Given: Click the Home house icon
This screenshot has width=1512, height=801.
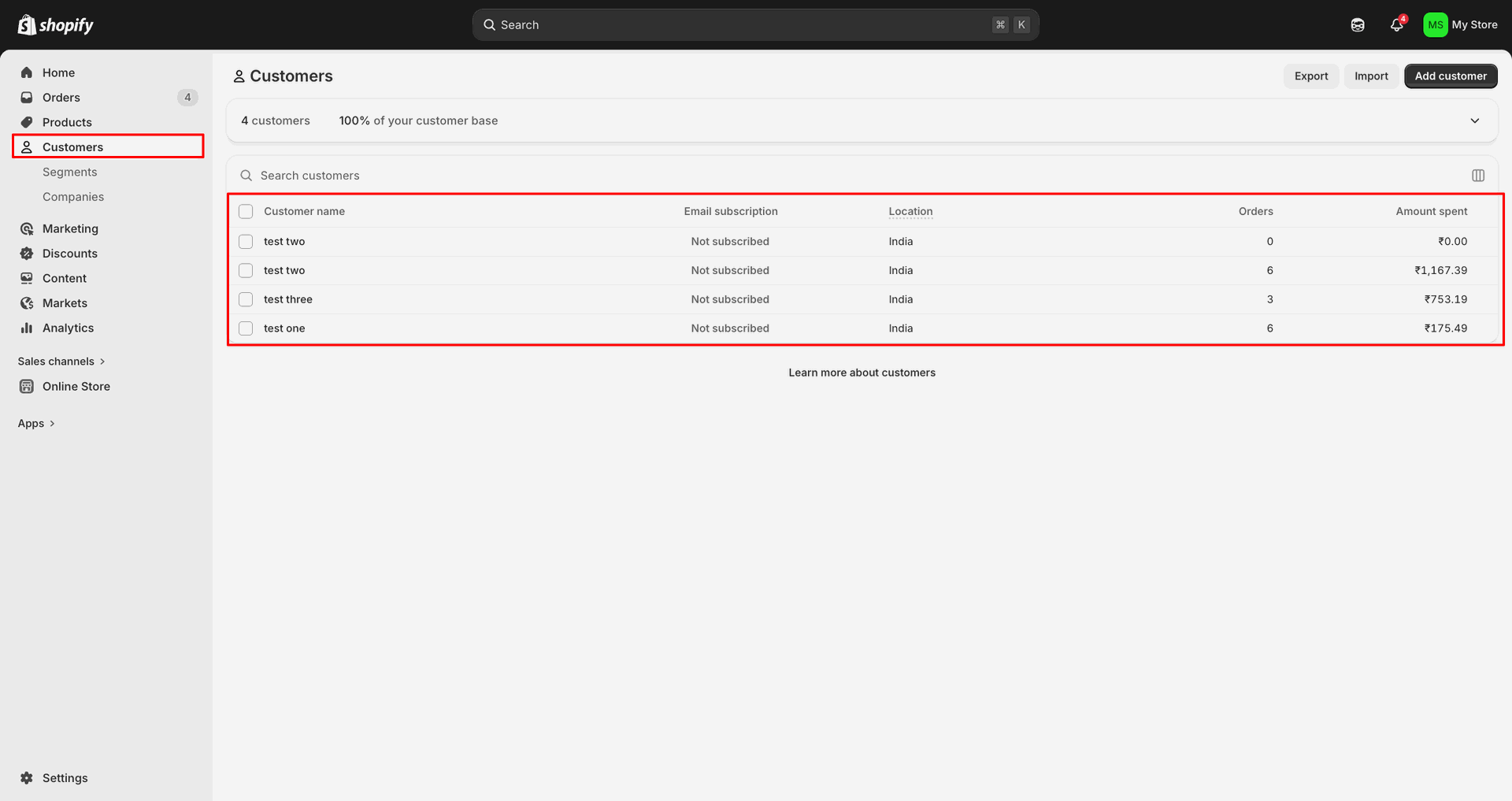Looking at the screenshot, I should click(27, 72).
